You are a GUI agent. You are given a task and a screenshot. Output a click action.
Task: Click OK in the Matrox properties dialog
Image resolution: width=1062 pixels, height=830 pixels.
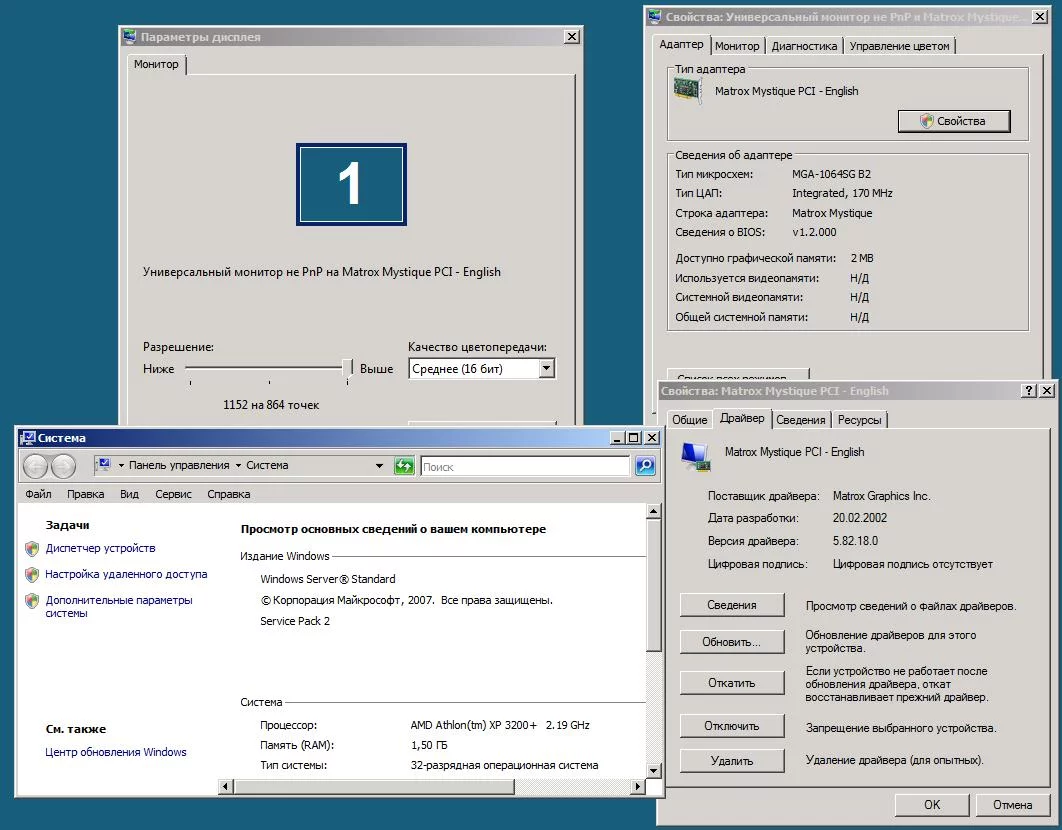pos(932,805)
